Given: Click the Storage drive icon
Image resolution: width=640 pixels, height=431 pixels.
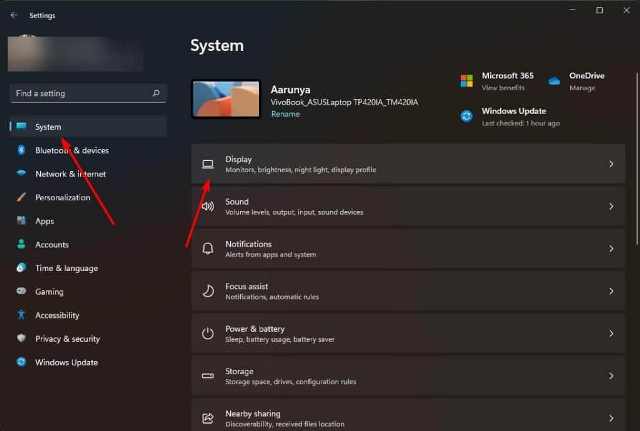Looking at the screenshot, I should [x=208, y=376].
